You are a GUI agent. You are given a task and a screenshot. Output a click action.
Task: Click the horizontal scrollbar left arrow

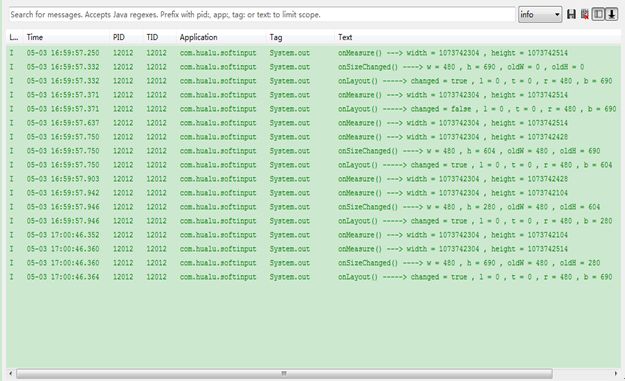tap(11, 373)
